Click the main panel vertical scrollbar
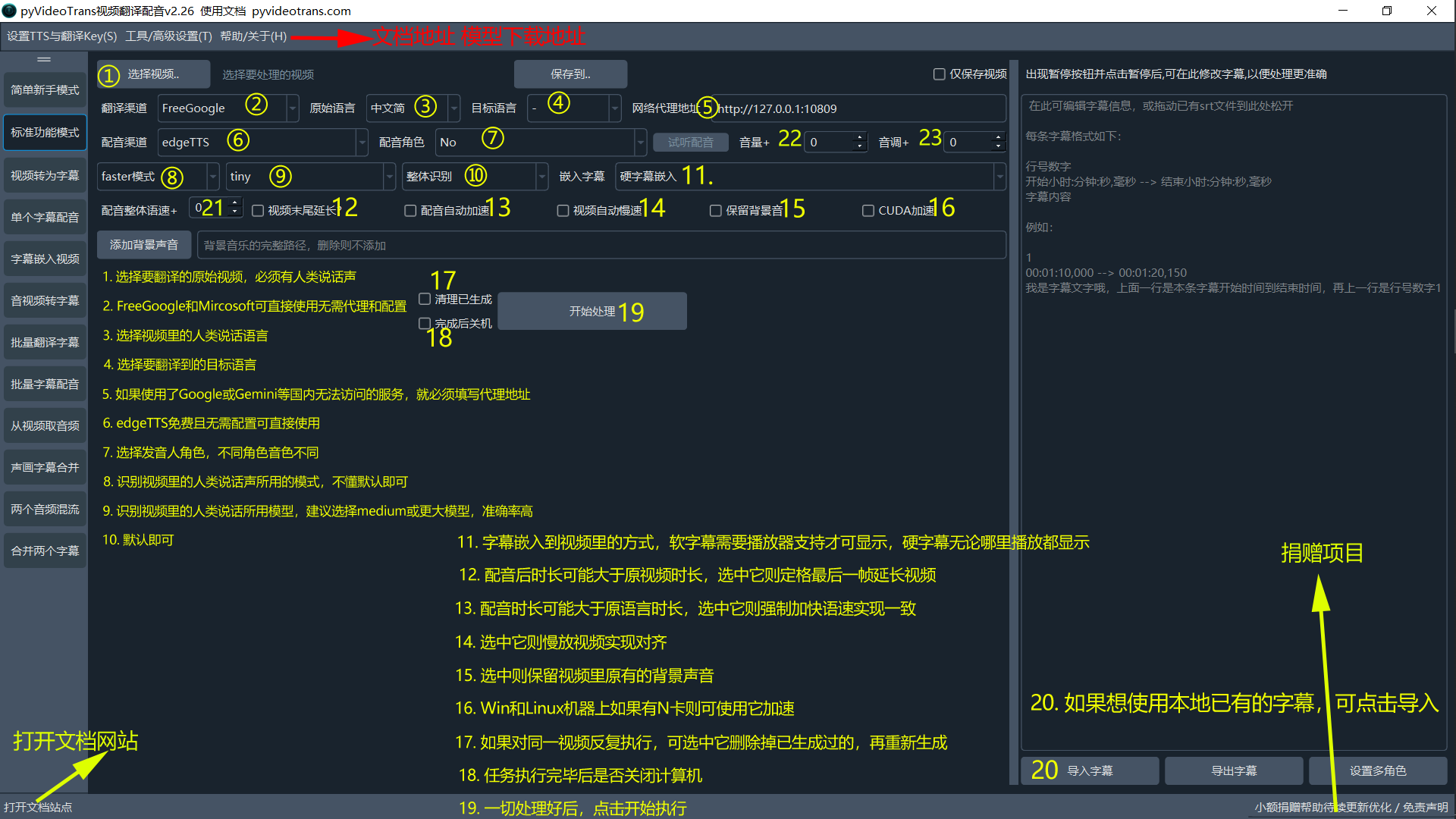The height and width of the screenshot is (819, 1456). 1013,422
